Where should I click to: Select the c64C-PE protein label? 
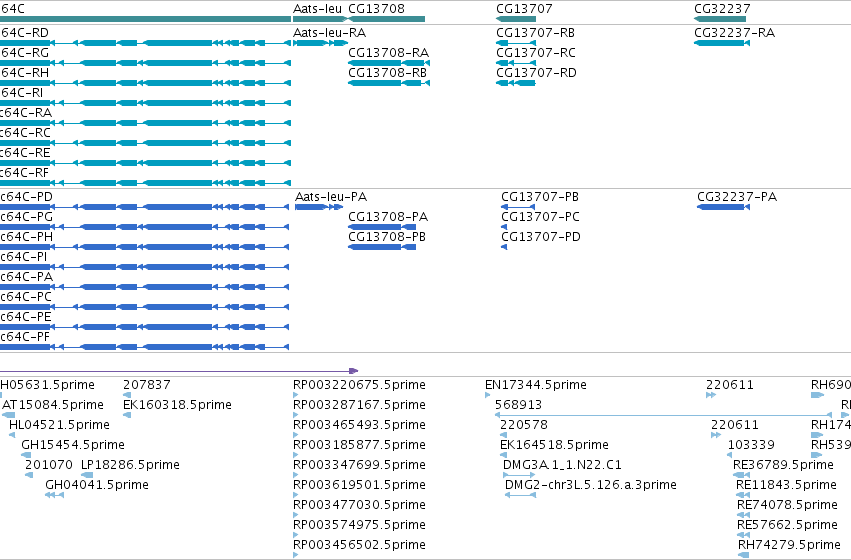tap(26, 317)
